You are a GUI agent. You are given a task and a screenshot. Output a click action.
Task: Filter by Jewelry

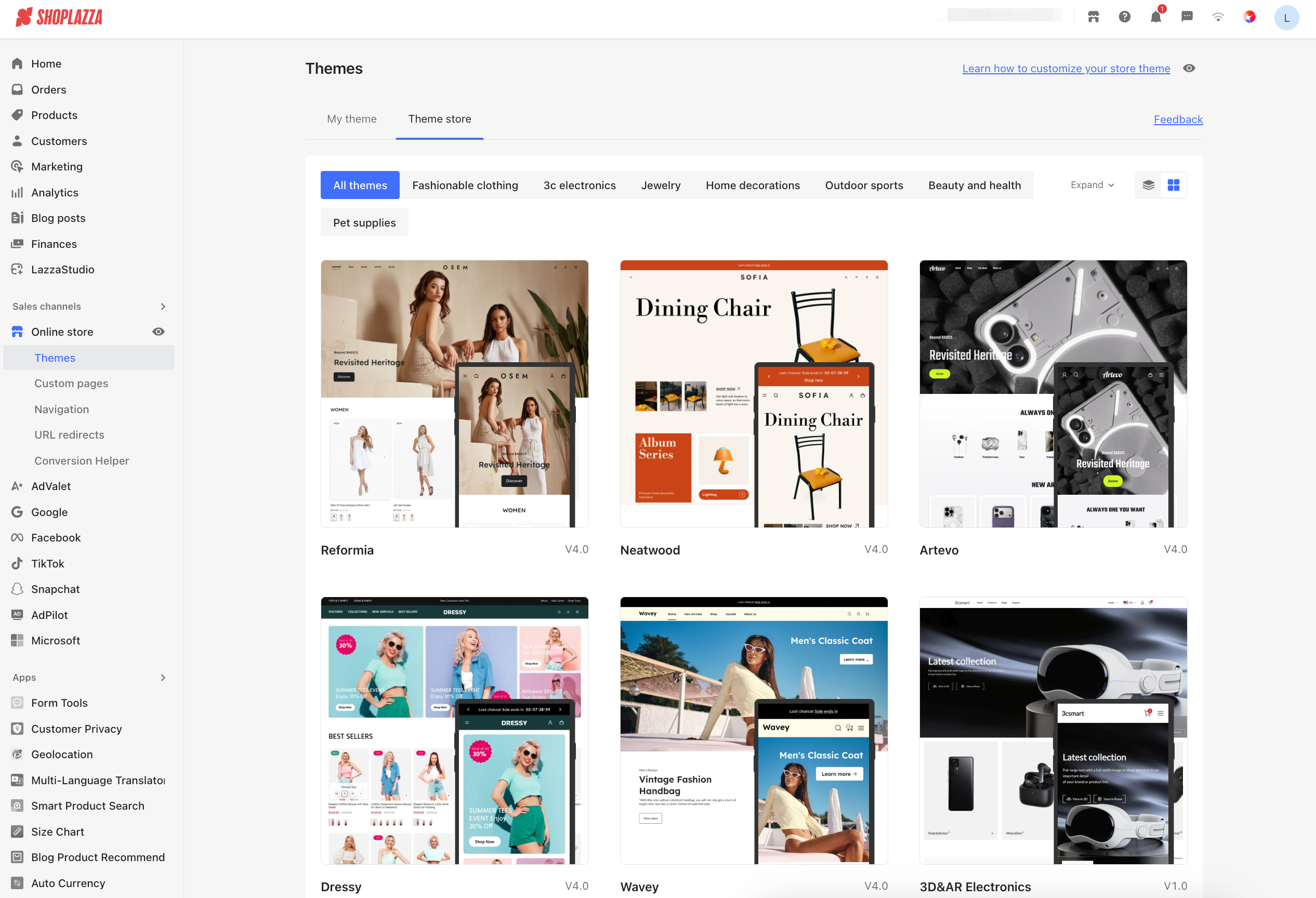tap(660, 185)
